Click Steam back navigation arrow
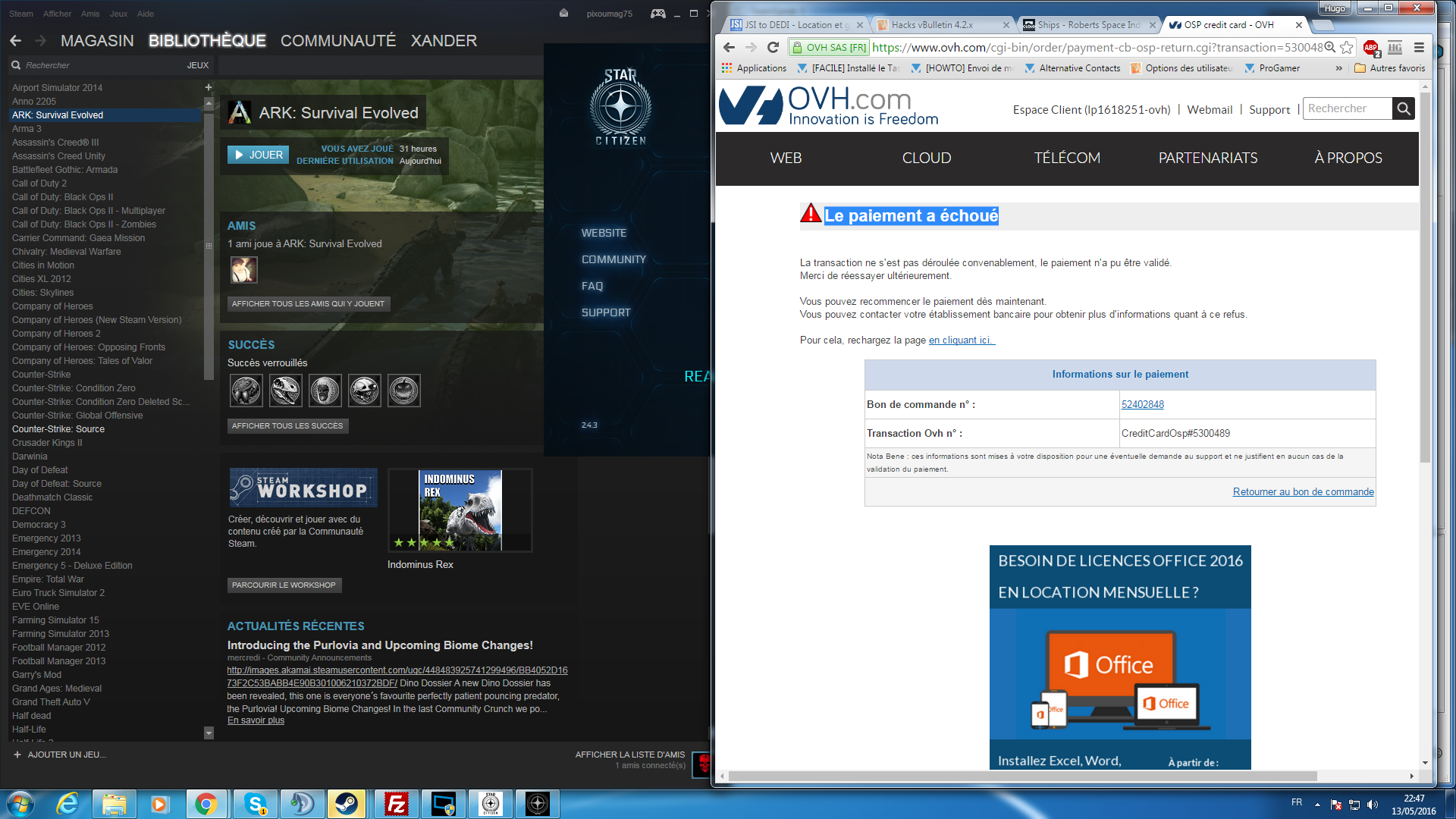Image resolution: width=1456 pixels, height=819 pixels. (16, 41)
